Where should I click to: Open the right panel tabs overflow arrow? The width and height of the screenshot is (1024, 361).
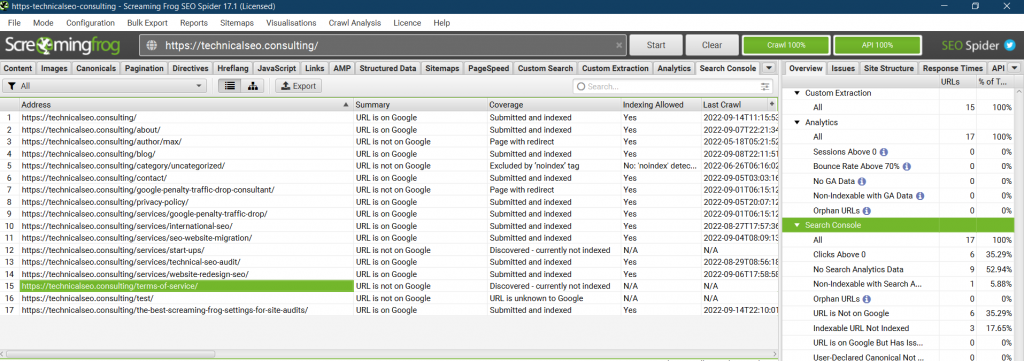[1014, 68]
